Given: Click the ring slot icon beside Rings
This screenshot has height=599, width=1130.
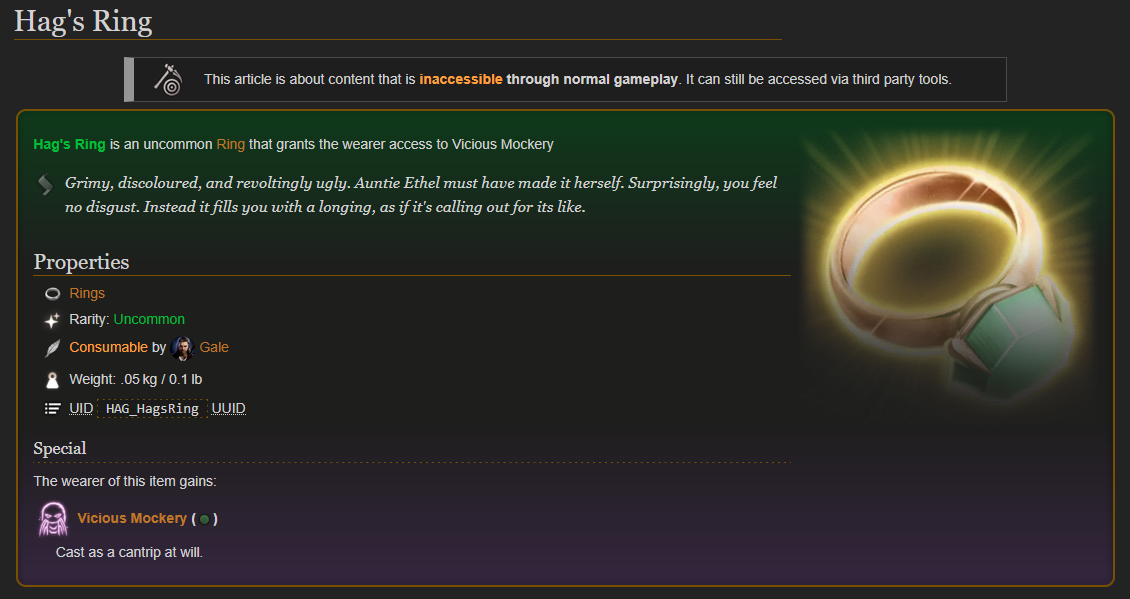Looking at the screenshot, I should pyautogui.click(x=53, y=293).
